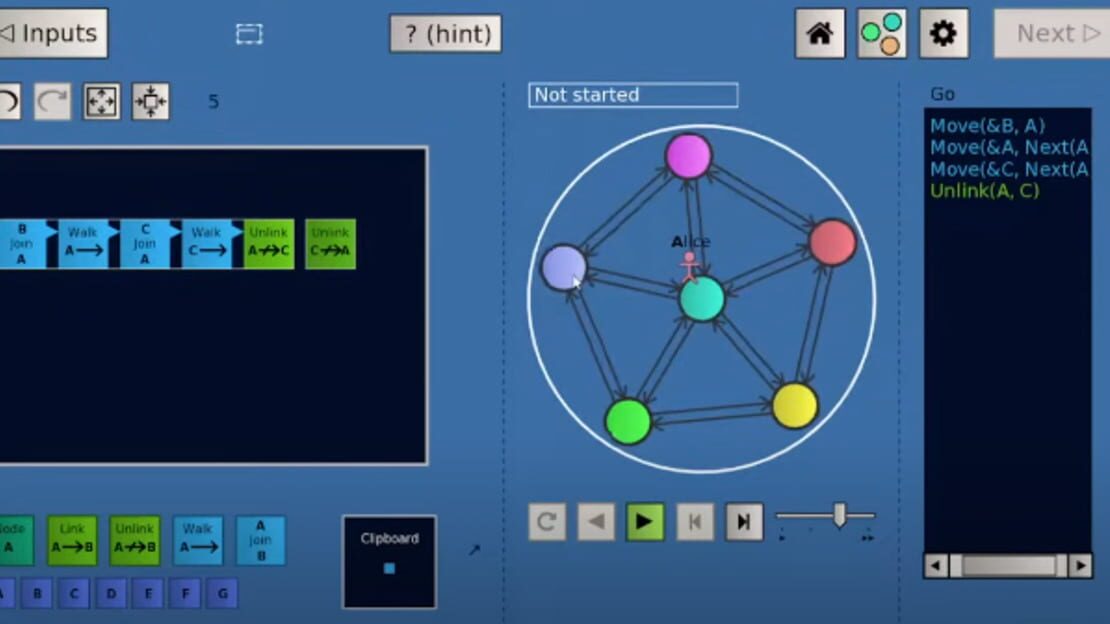Image resolution: width=1110 pixels, height=624 pixels.
Task: Click the yellow node in the graph
Action: point(795,406)
